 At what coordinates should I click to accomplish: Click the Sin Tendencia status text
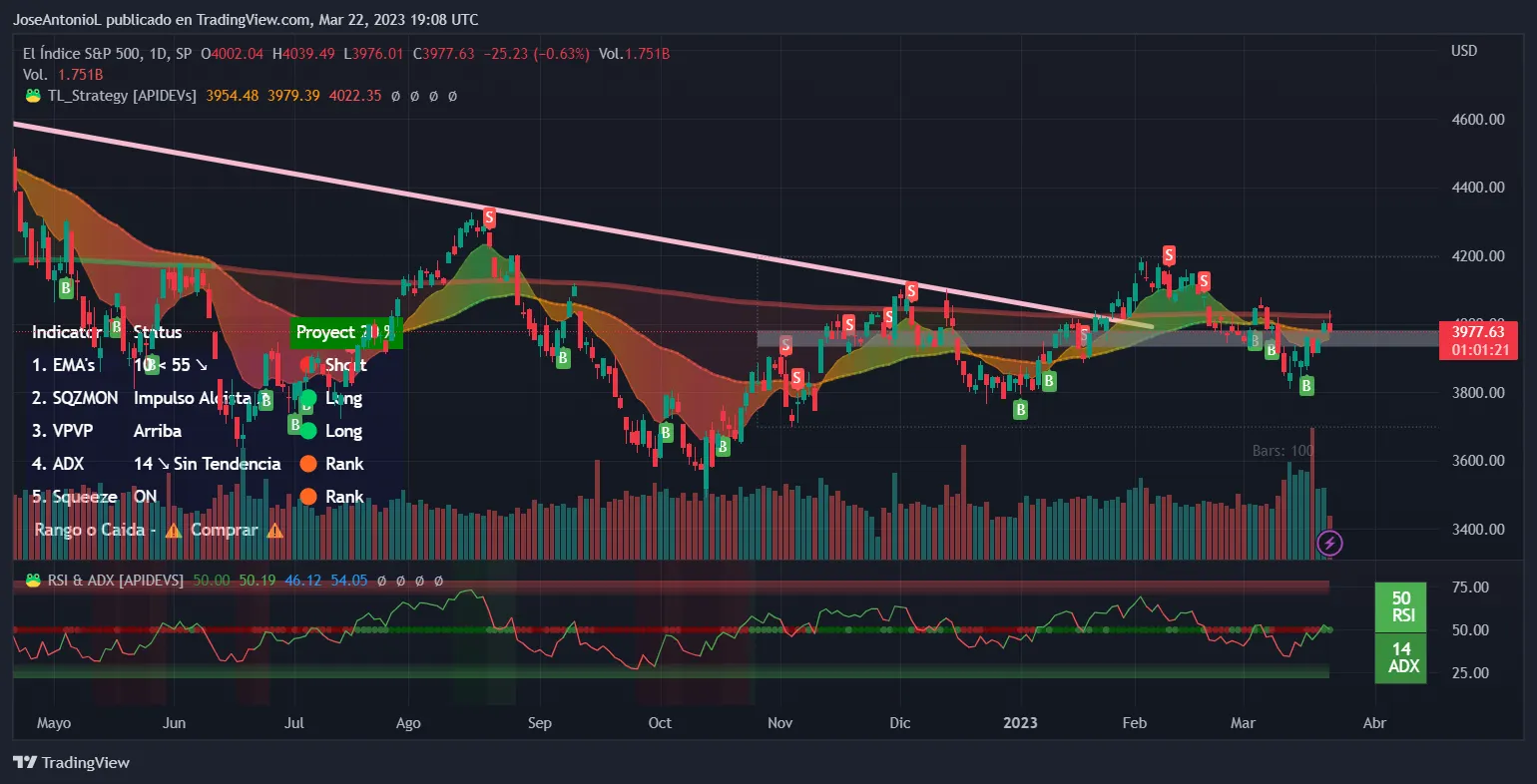(x=228, y=464)
